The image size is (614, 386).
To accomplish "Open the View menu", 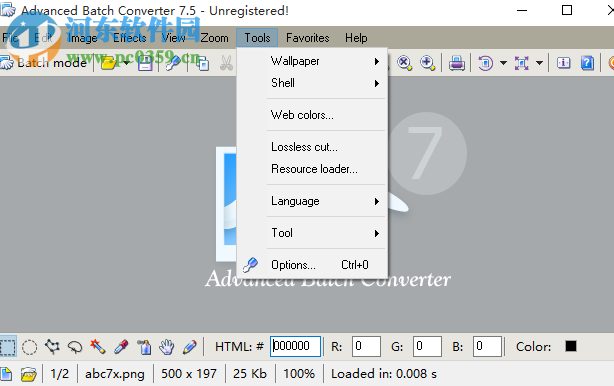I will coord(173,38).
